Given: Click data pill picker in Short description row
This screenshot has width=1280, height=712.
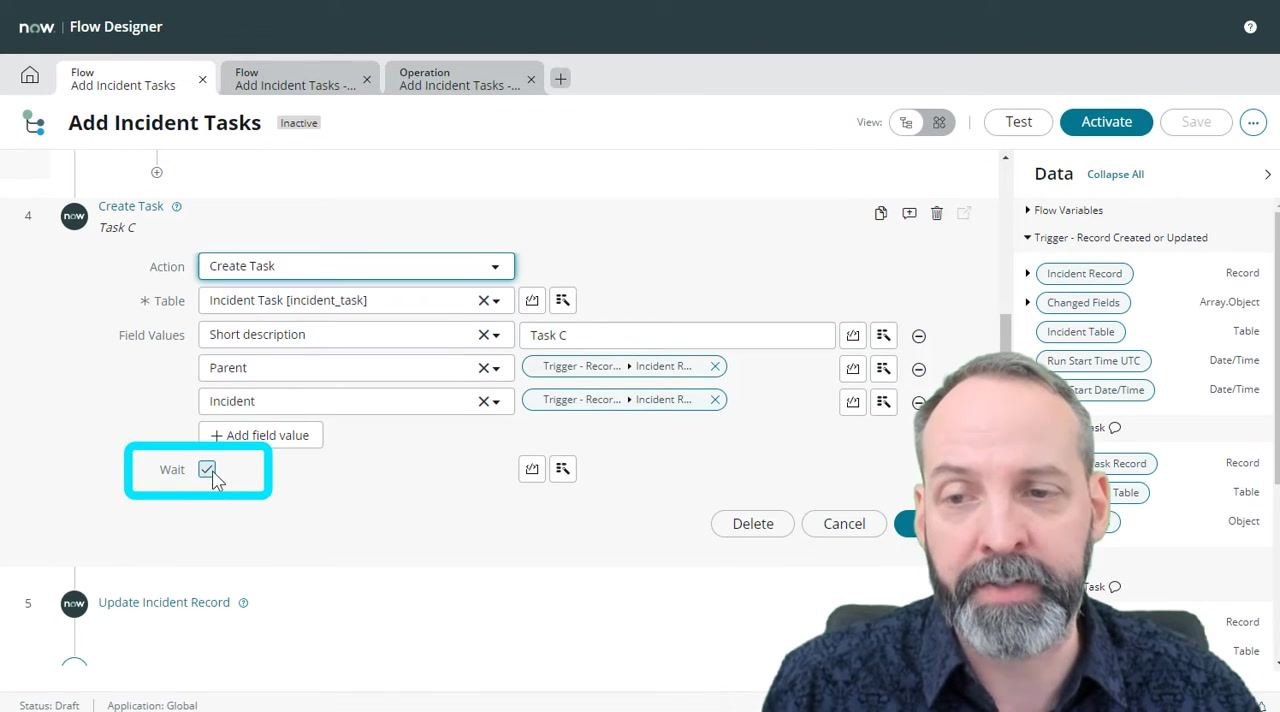Looking at the screenshot, I should (x=884, y=336).
